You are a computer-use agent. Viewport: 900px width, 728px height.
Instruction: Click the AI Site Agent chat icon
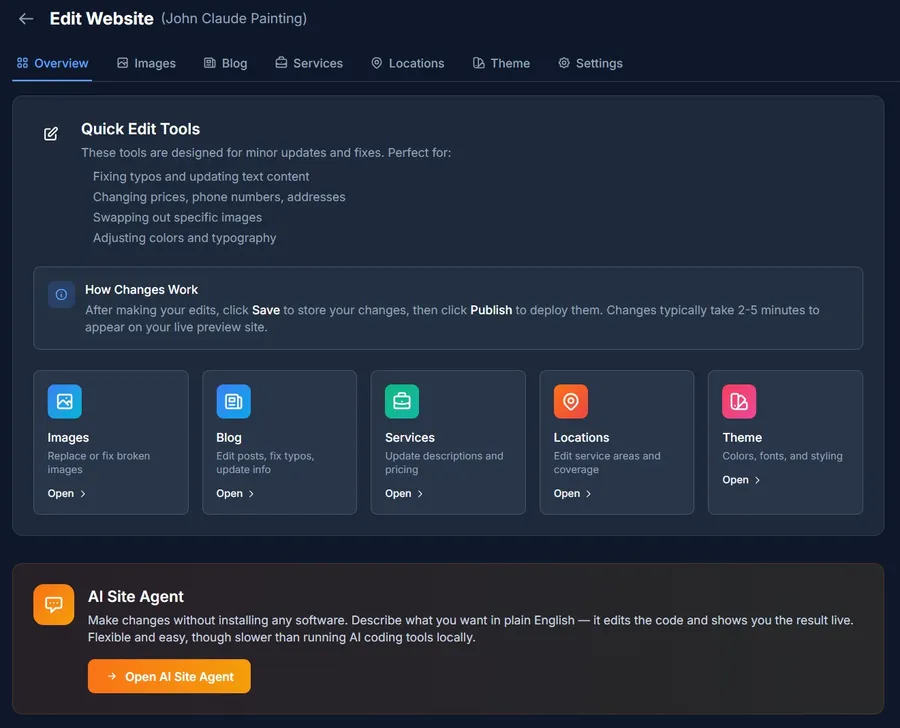tap(54, 604)
